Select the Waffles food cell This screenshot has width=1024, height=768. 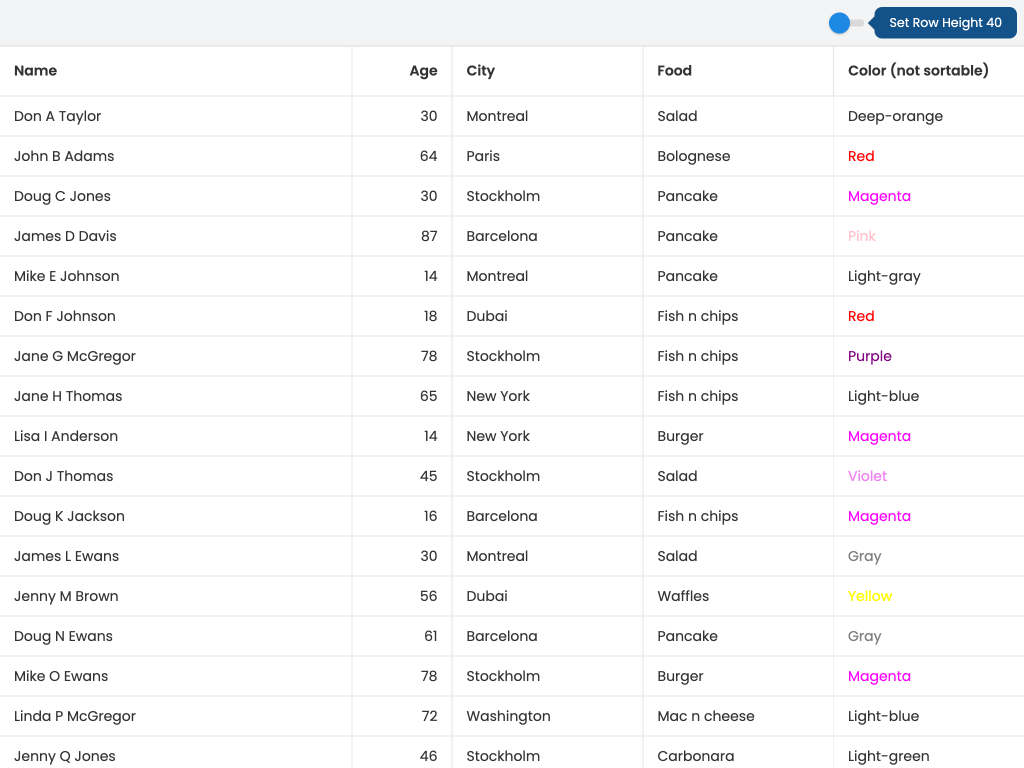pyautogui.click(x=683, y=596)
